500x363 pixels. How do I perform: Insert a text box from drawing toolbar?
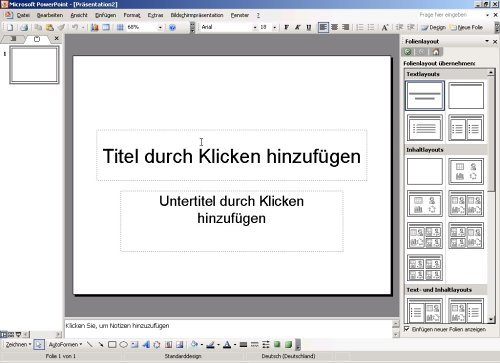coord(135,344)
